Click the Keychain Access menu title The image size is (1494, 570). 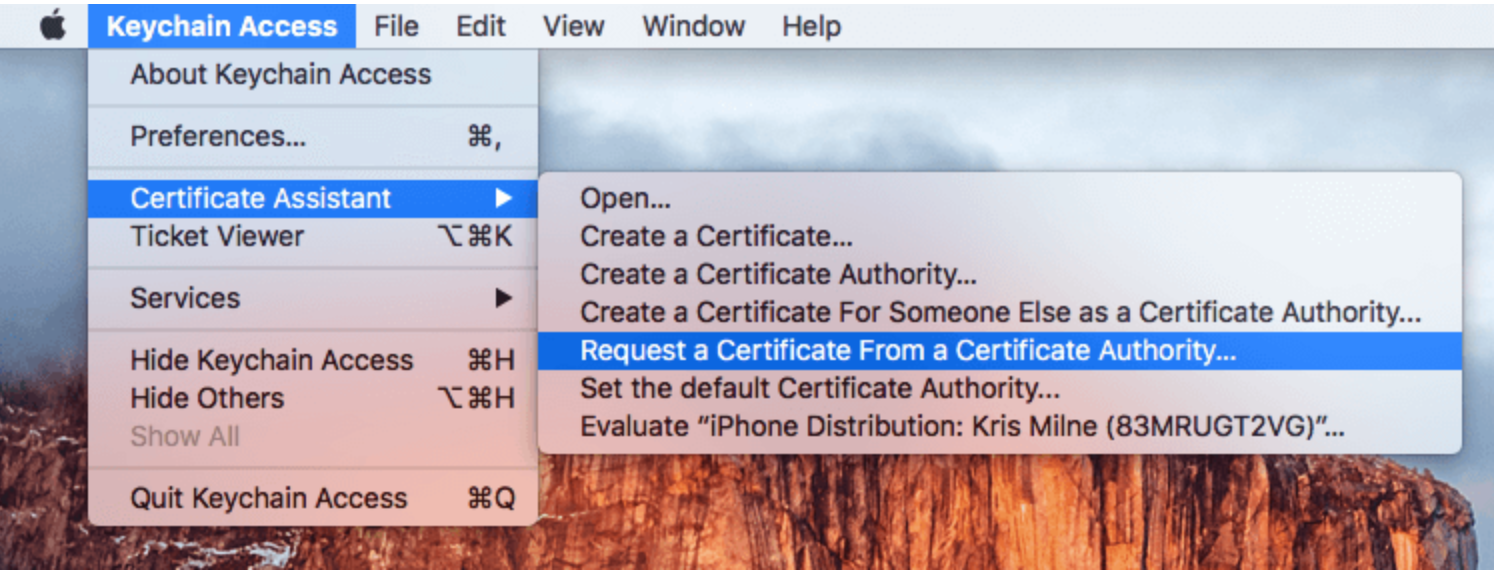click(222, 26)
